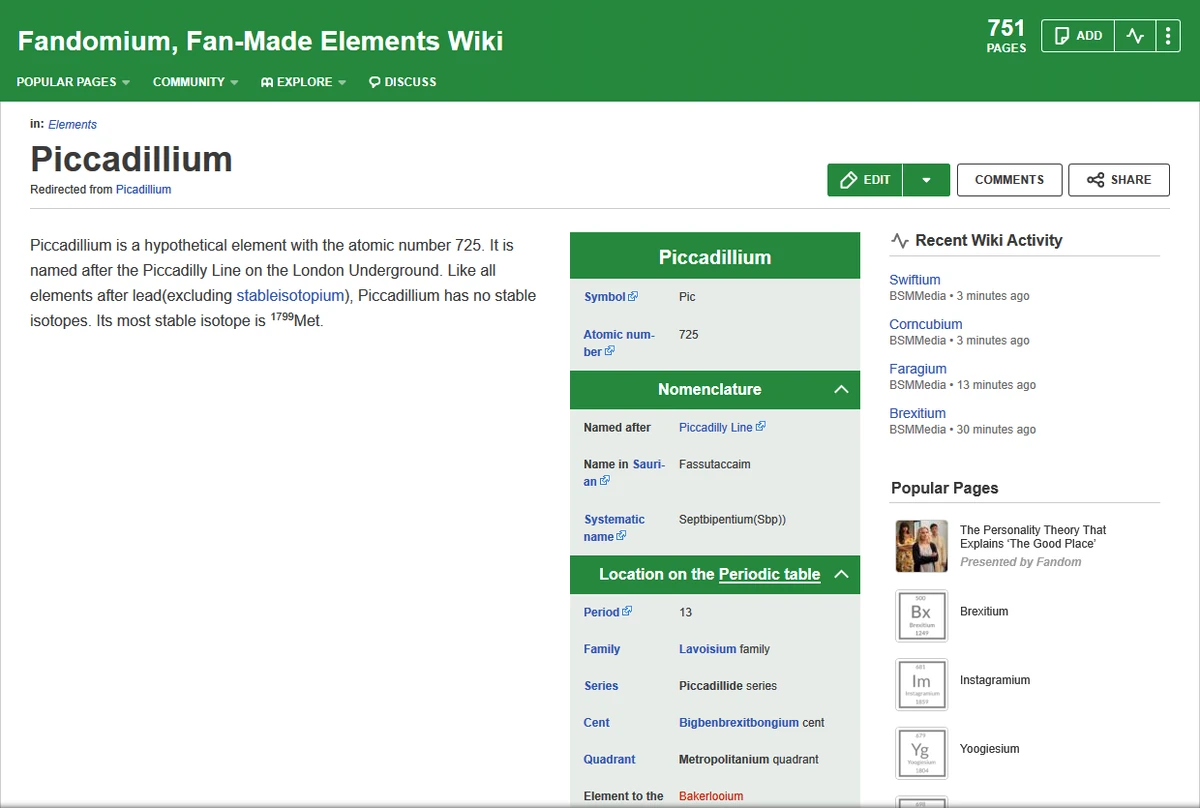The height and width of the screenshot is (808, 1200).
Task: Click the share-nodes icon beside SHARE
Action: click(x=1093, y=180)
